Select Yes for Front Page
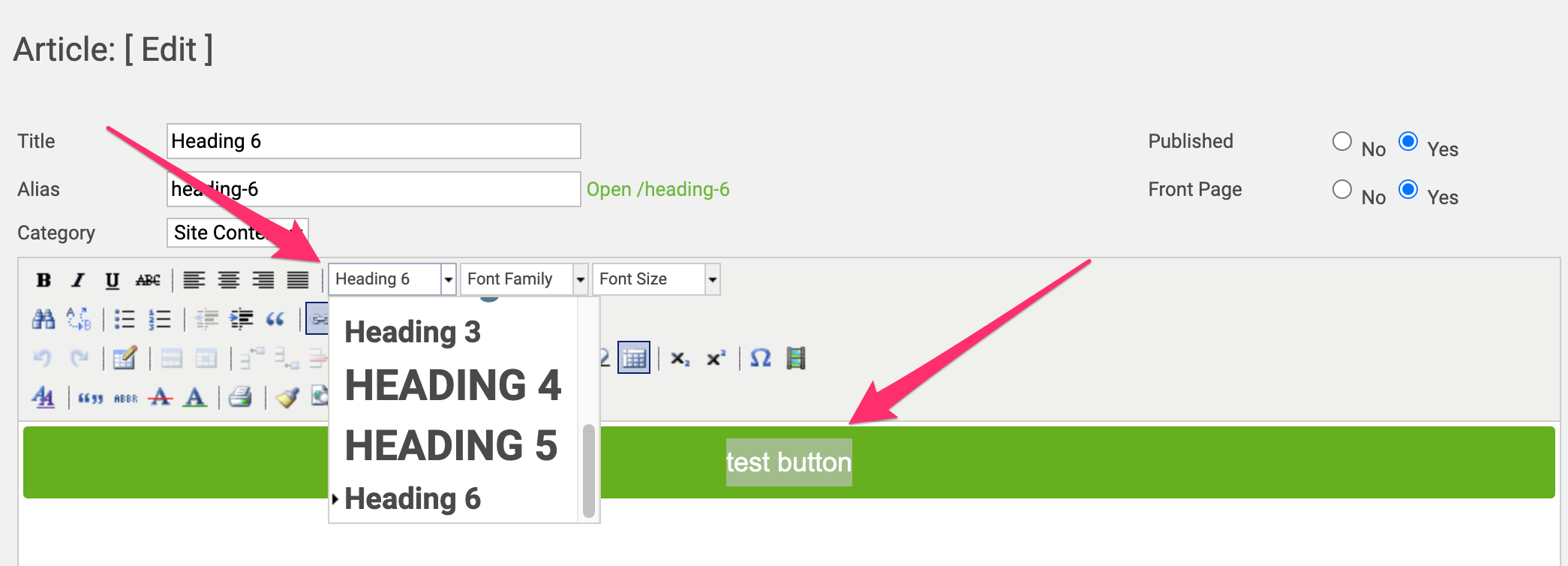The image size is (1568, 566). point(1408,189)
